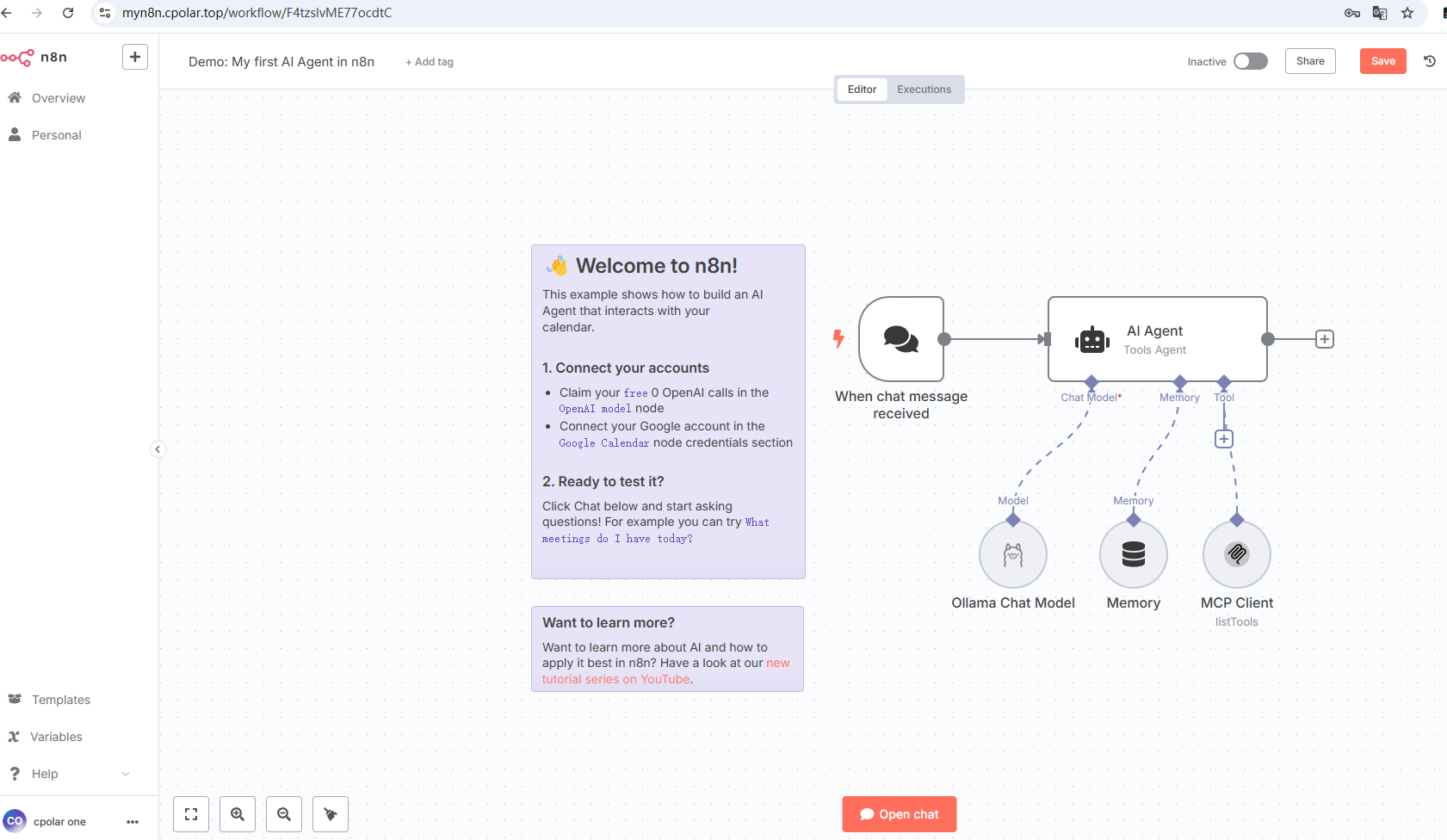Click the Tool connector diamond

(x=1224, y=381)
